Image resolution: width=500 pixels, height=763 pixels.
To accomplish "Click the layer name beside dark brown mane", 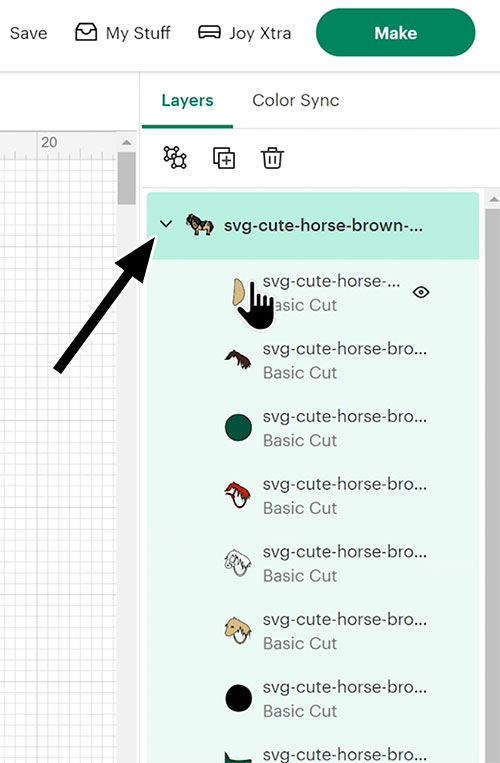I will (345, 348).
